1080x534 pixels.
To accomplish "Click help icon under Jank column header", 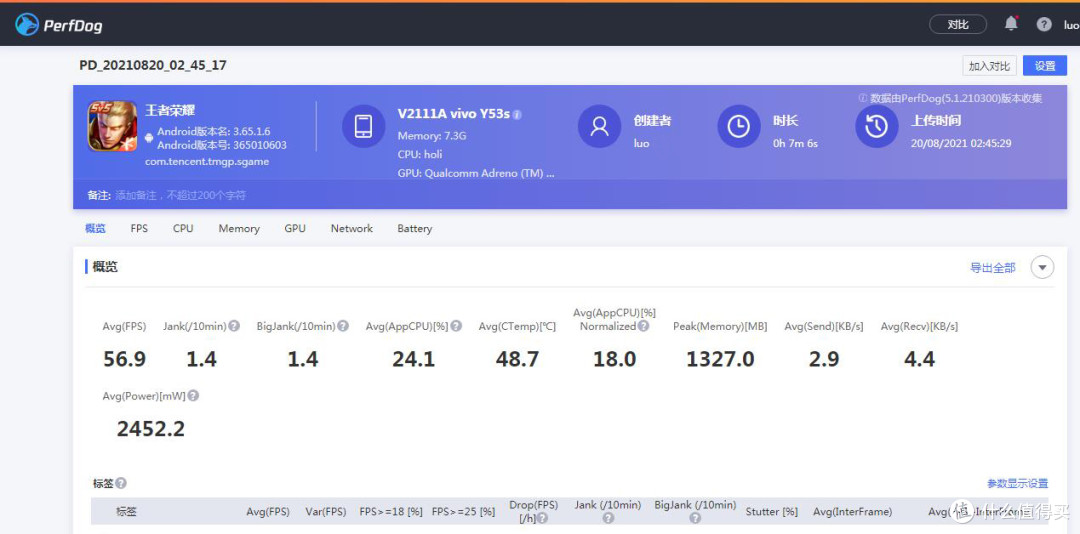I will pos(608,518).
